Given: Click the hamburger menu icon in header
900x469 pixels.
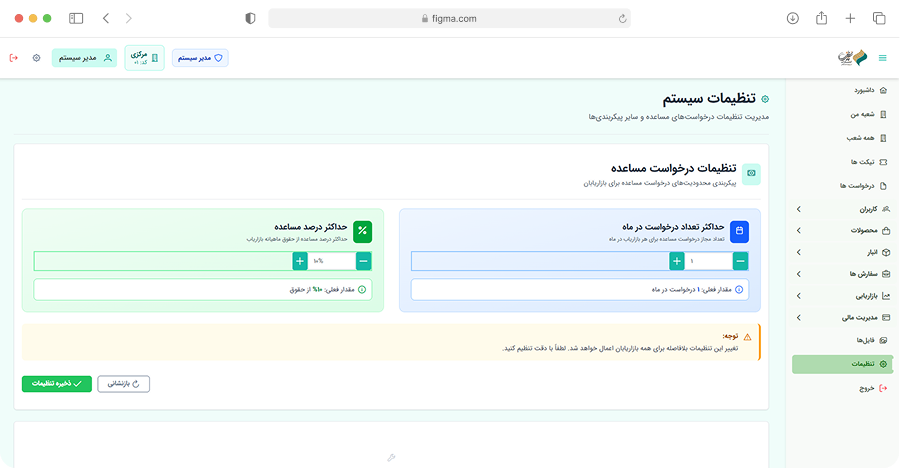Looking at the screenshot, I should pos(882,58).
